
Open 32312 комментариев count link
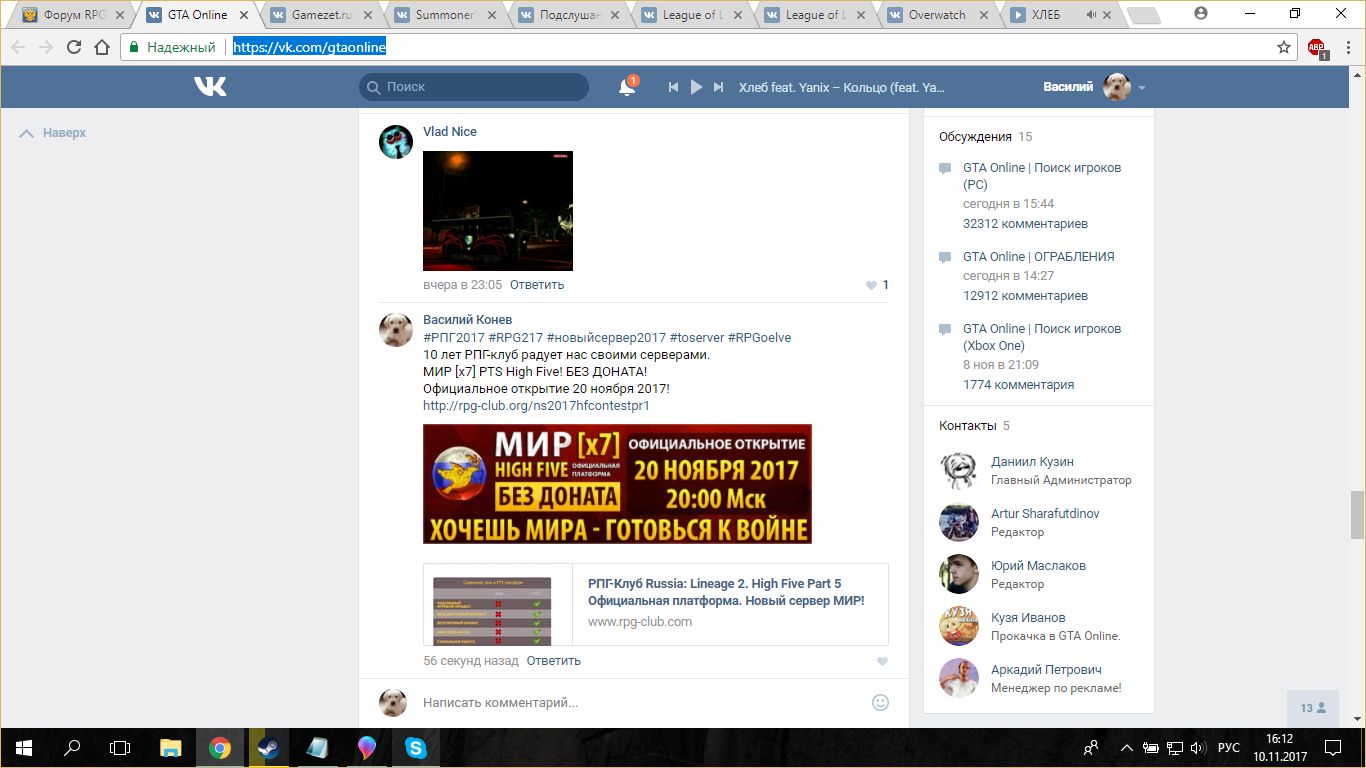point(1025,224)
